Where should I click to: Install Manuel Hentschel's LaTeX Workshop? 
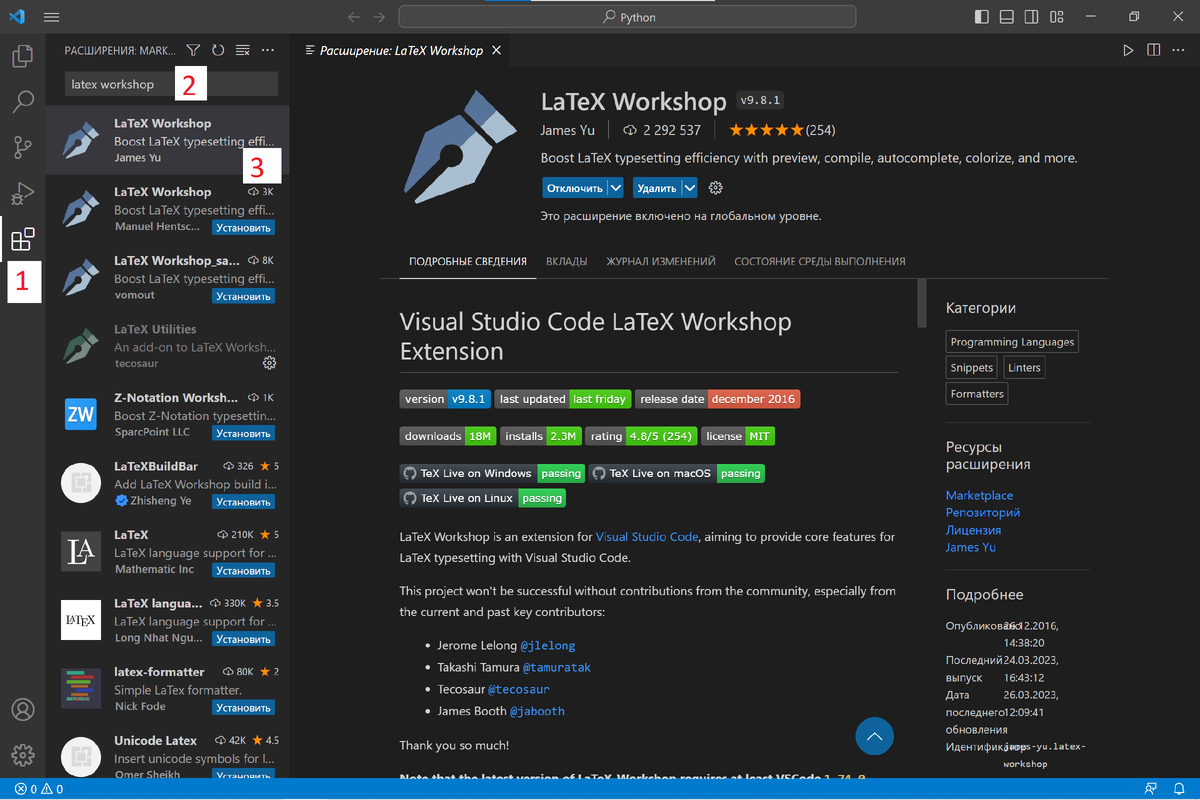(244, 228)
